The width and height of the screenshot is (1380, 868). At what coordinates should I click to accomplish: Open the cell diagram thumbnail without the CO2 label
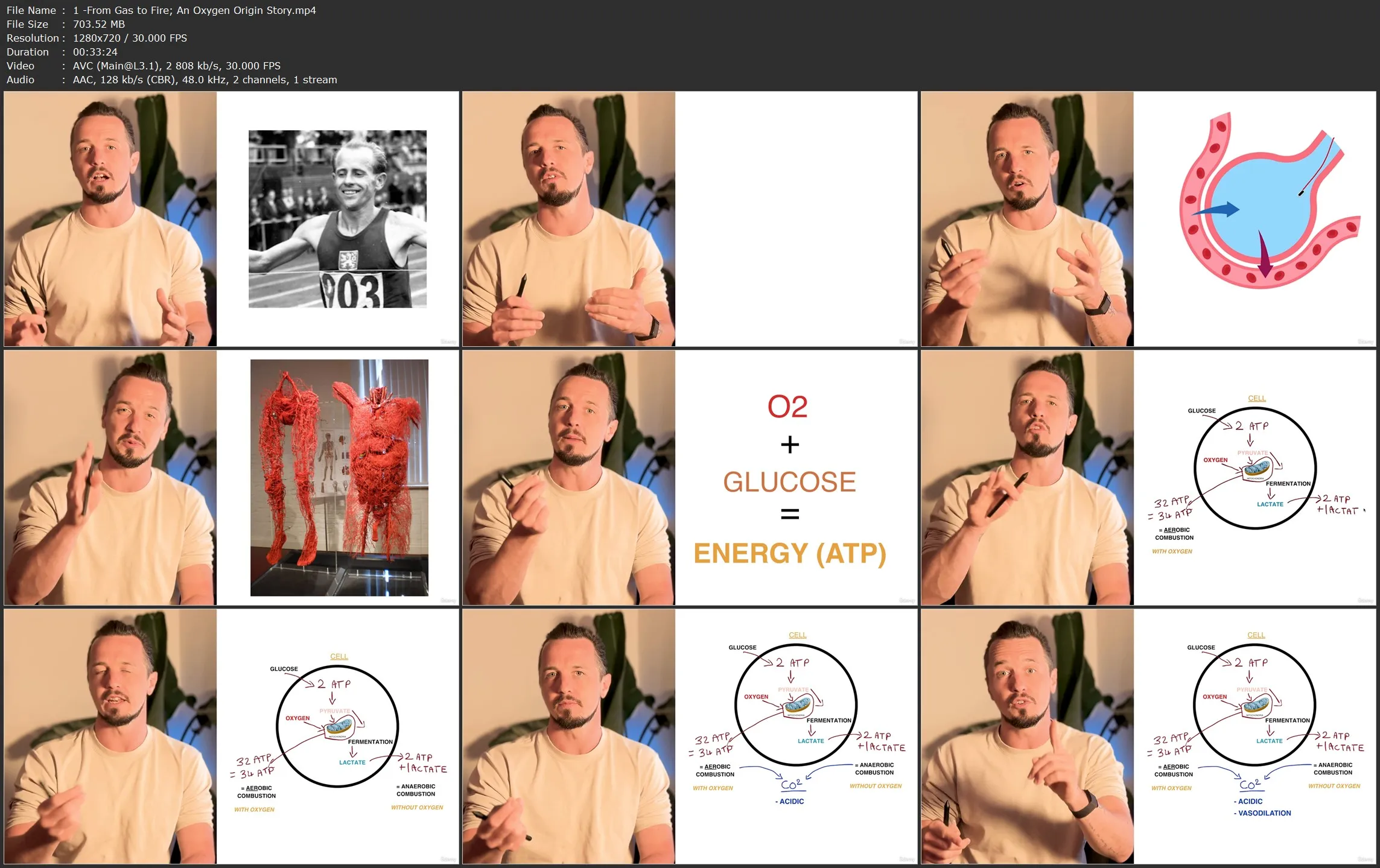point(231,737)
